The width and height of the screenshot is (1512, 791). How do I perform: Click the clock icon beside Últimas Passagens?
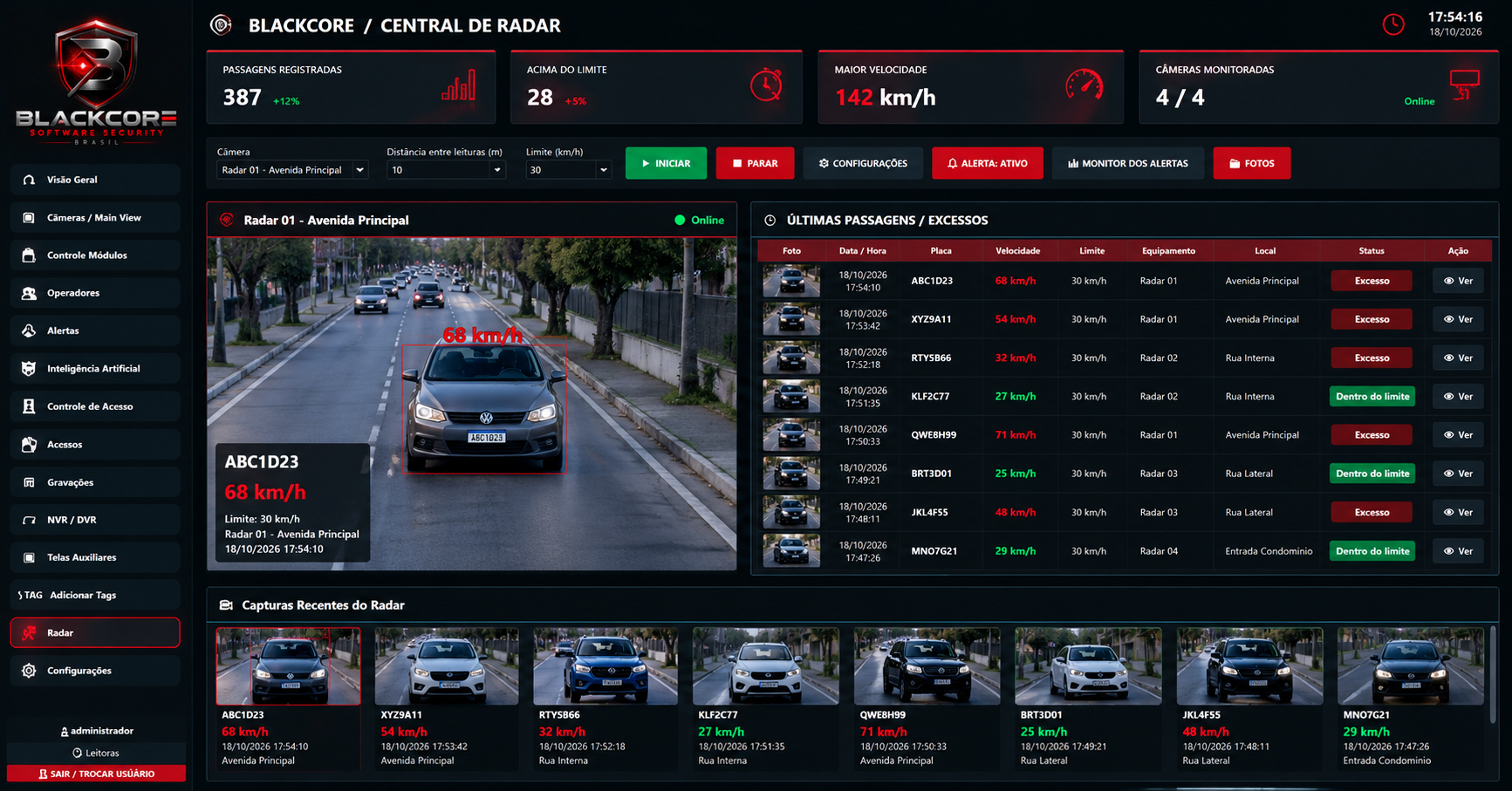770,221
